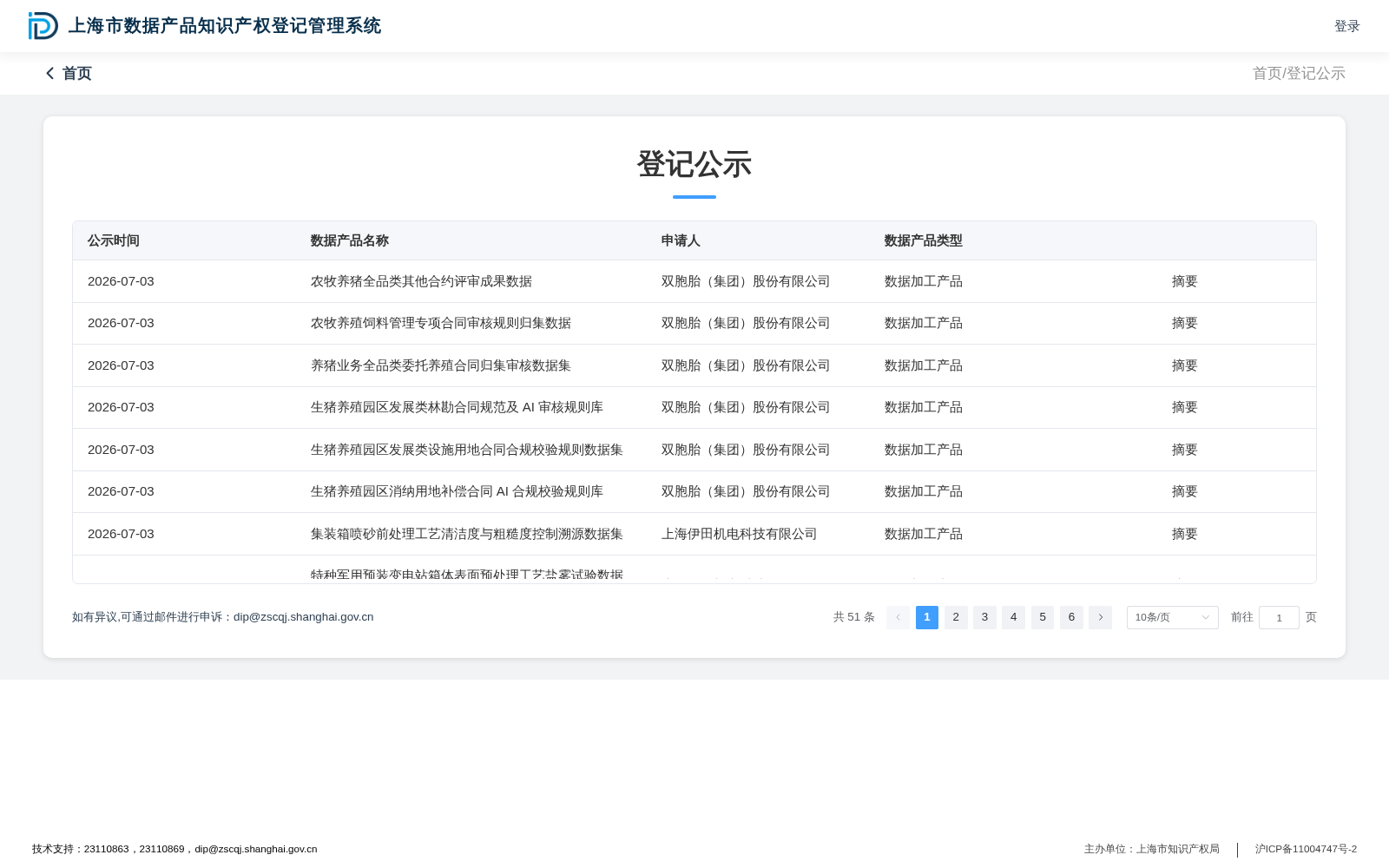1389x868 pixels.
Task: Click the appeal email dip@zscqj.shanghai.gov.cn text
Action: pos(303,617)
